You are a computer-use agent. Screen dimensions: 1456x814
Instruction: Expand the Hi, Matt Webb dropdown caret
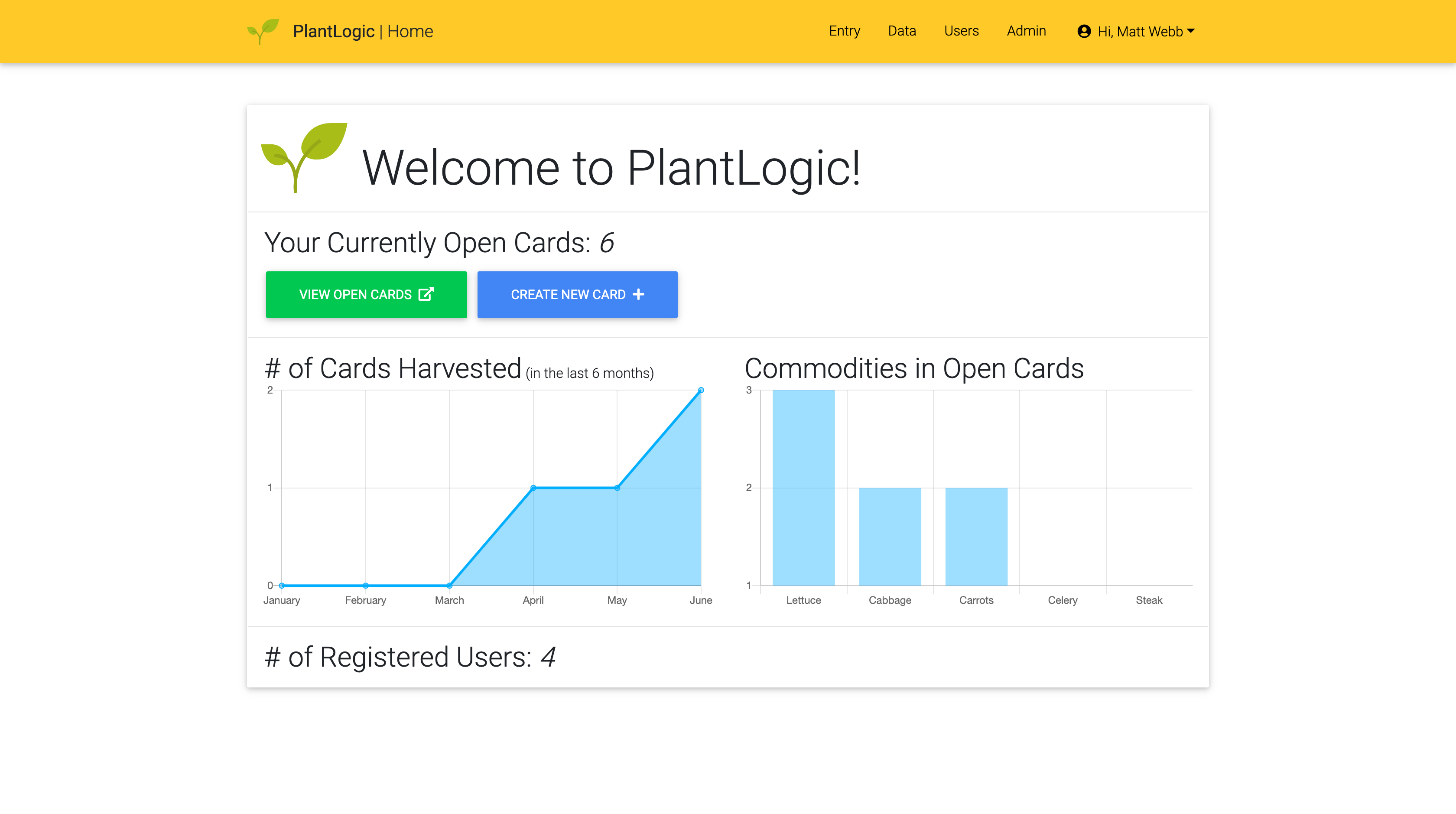[x=1191, y=31]
